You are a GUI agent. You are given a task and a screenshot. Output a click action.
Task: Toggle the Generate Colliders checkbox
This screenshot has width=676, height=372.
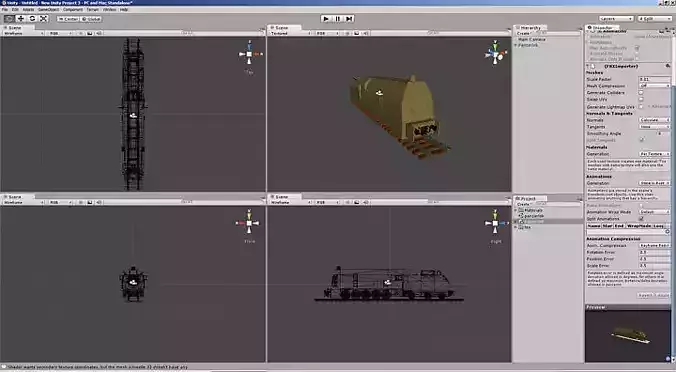(641, 93)
